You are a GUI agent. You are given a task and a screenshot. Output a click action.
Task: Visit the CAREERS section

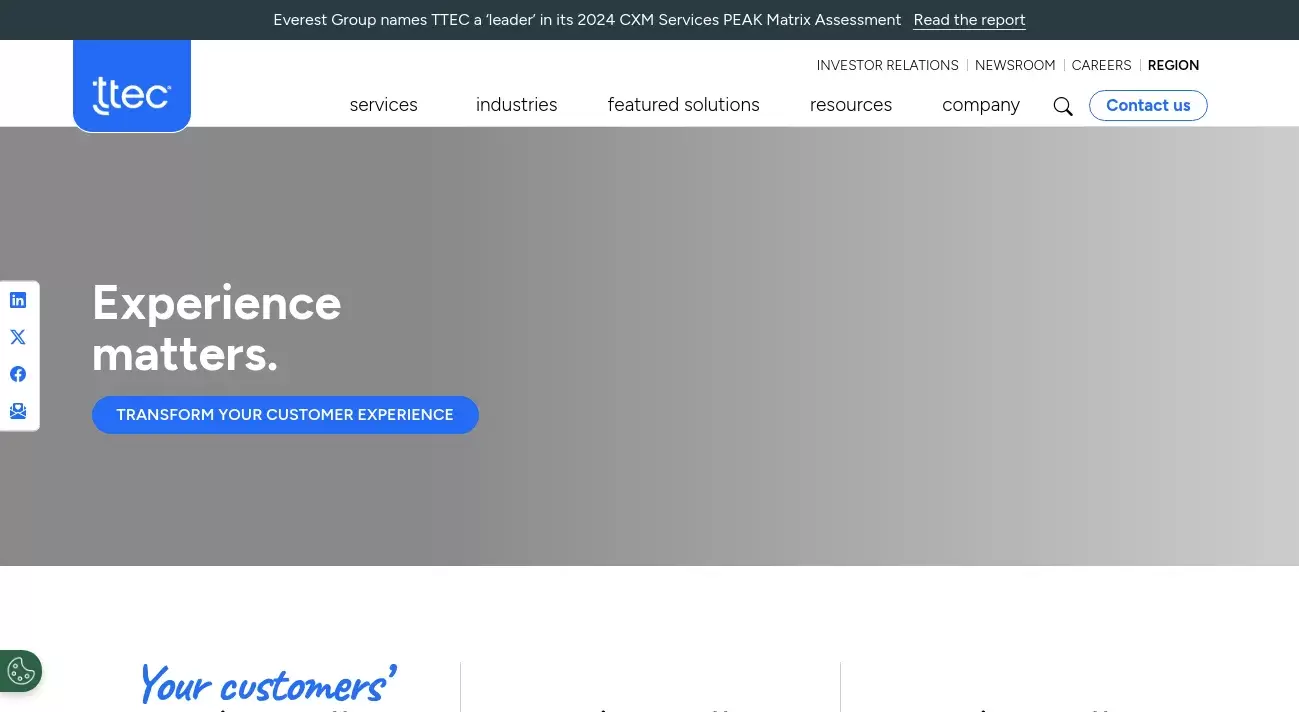click(1101, 65)
